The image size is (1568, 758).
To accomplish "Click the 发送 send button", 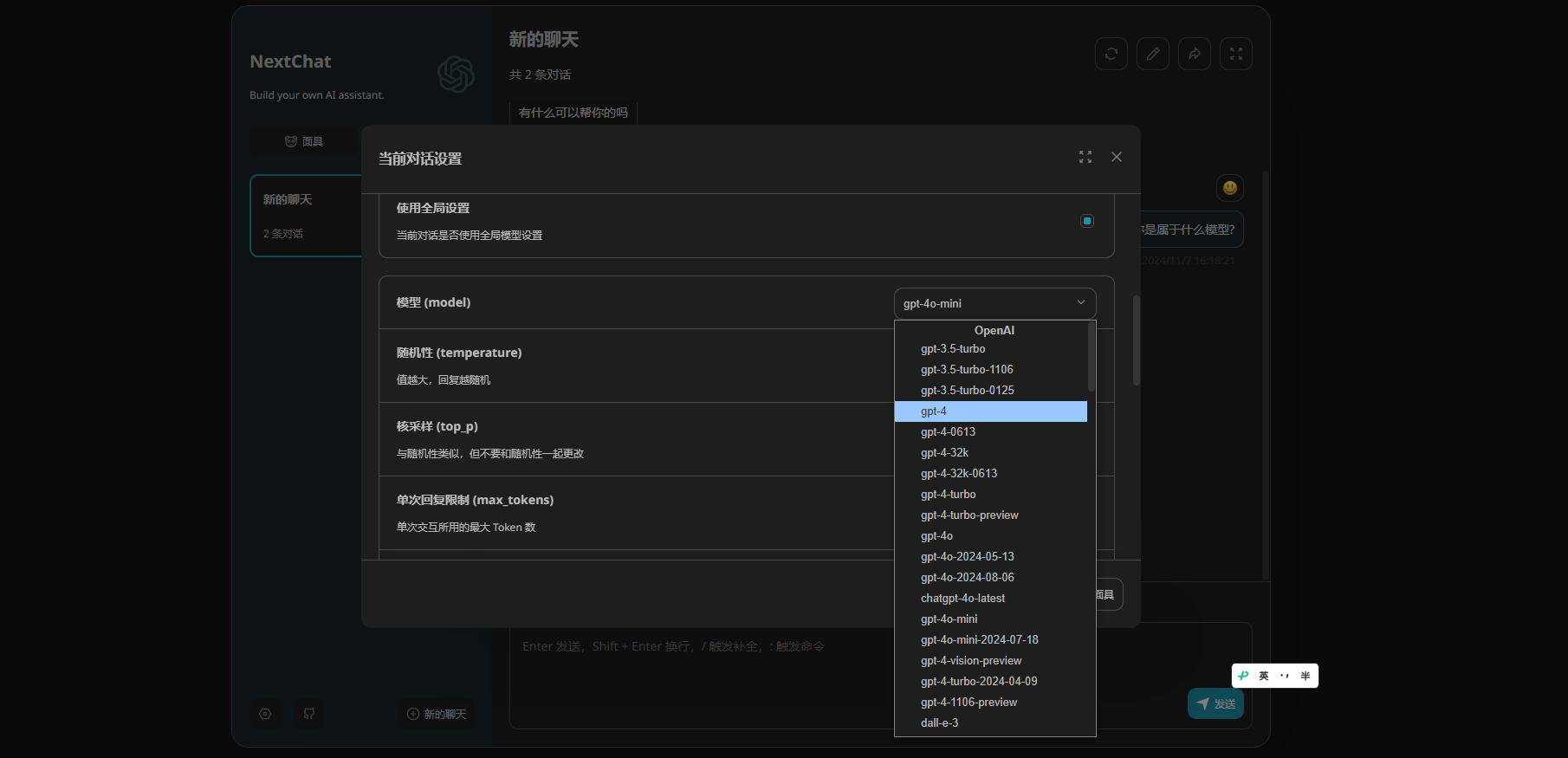I will click(x=1215, y=703).
